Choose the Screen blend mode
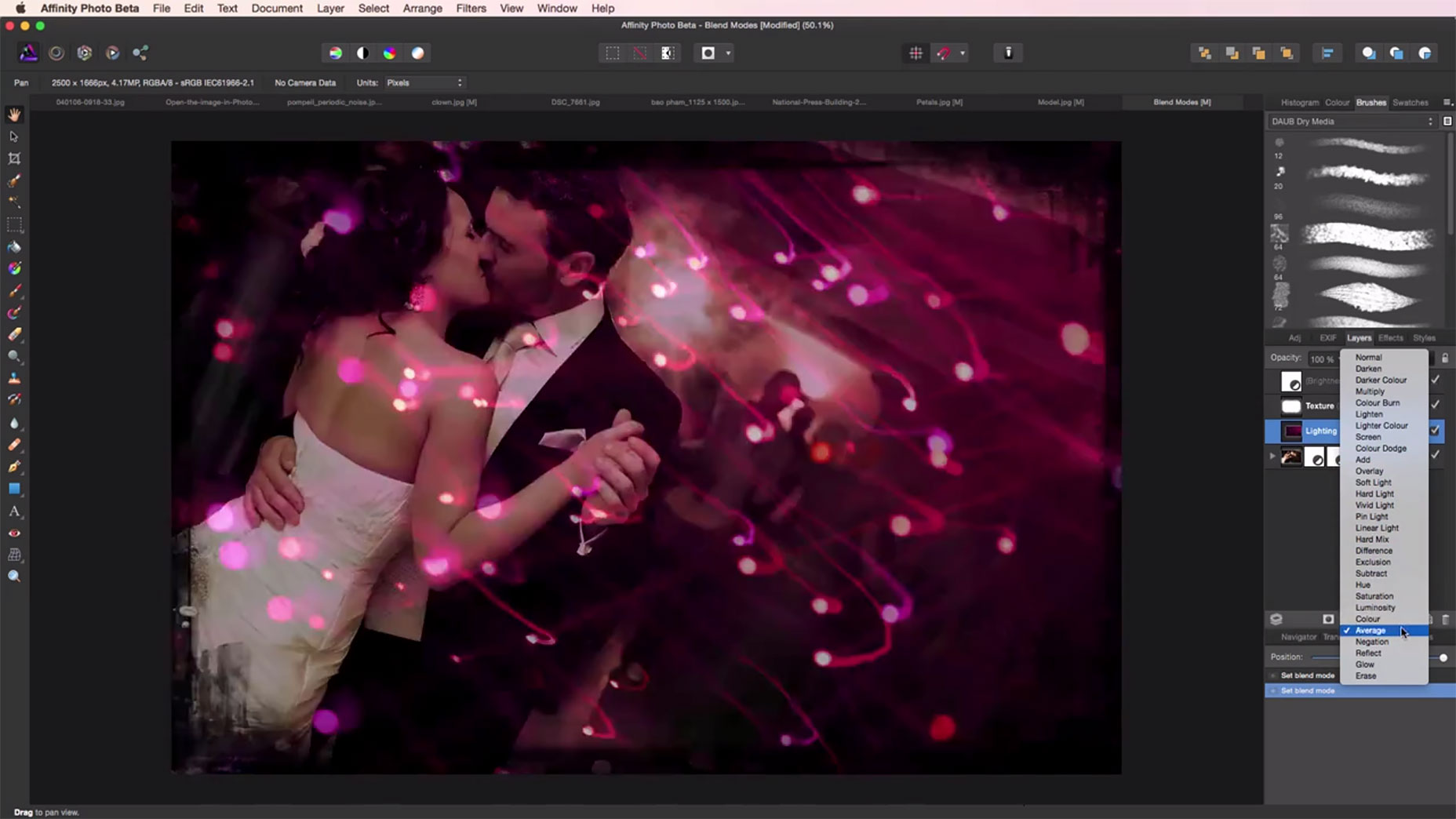Viewport: 1456px width, 819px height. (x=1368, y=437)
